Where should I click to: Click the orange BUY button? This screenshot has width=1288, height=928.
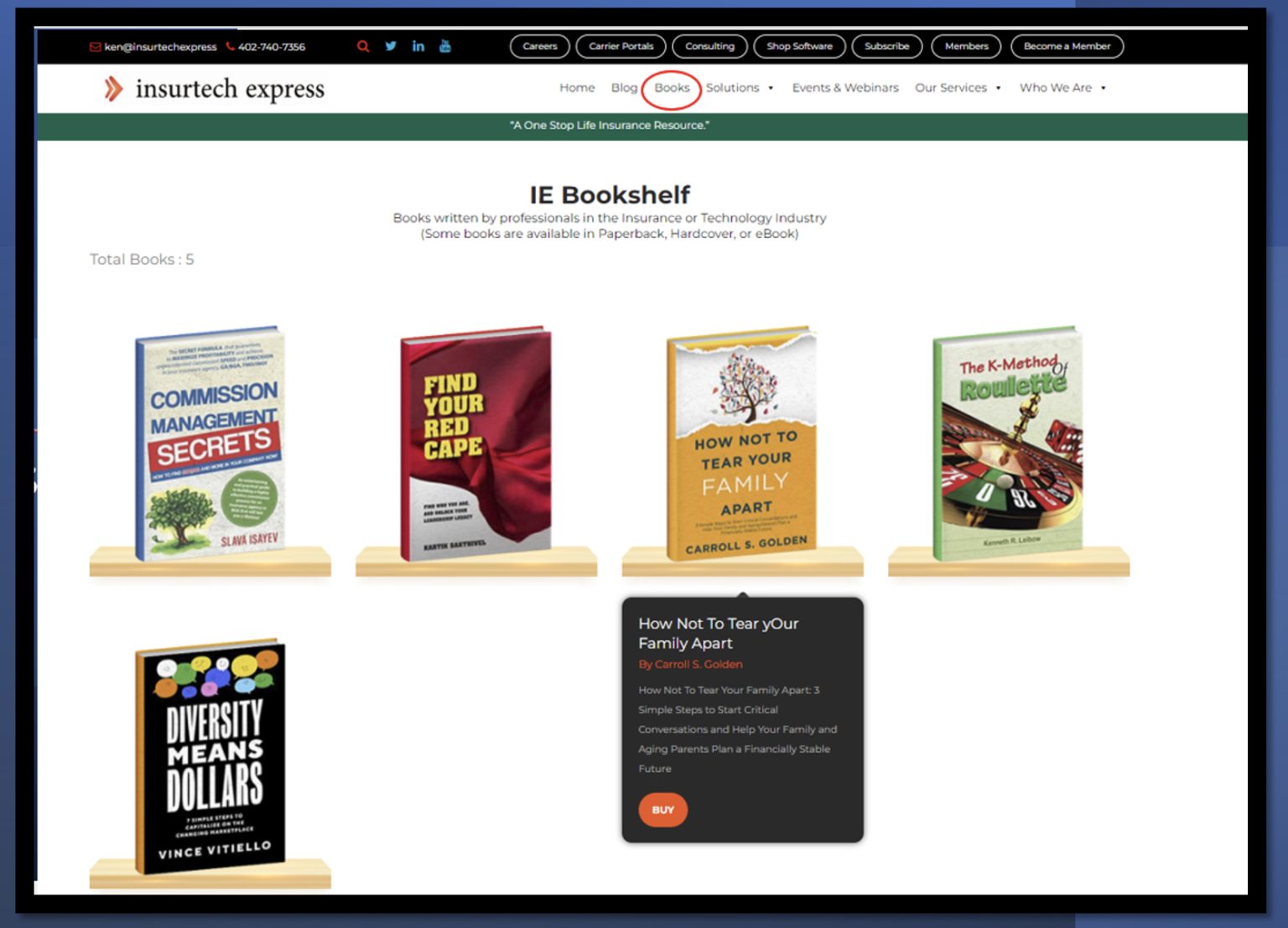(x=662, y=810)
